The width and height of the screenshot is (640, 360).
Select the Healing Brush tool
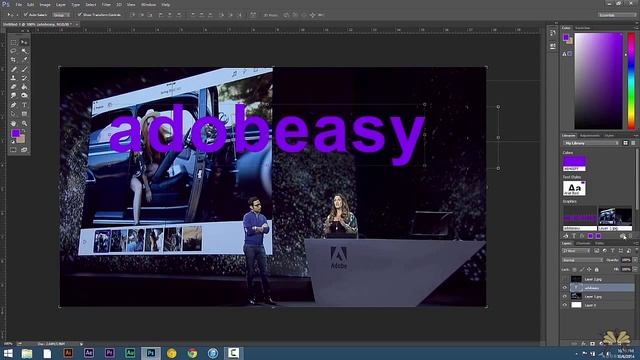[x=13, y=69]
